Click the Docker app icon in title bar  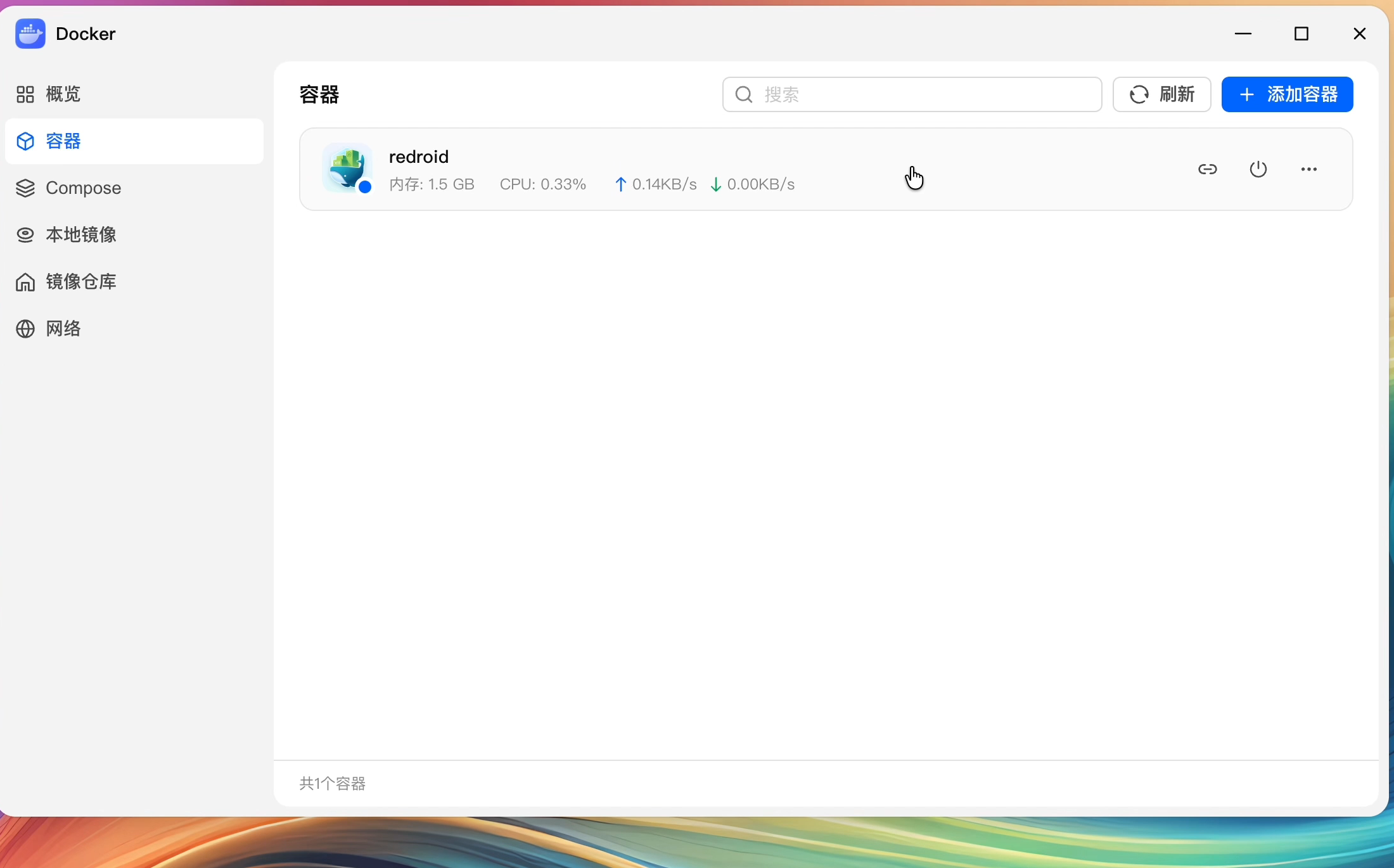click(30, 34)
